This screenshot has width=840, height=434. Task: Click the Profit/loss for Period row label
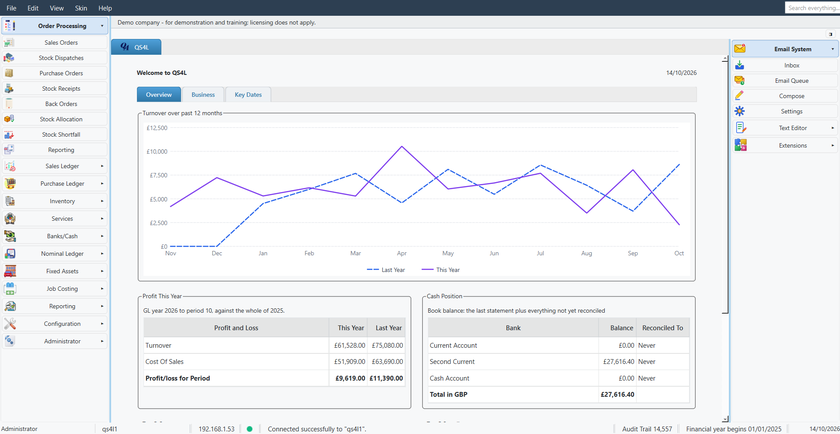[178, 378]
